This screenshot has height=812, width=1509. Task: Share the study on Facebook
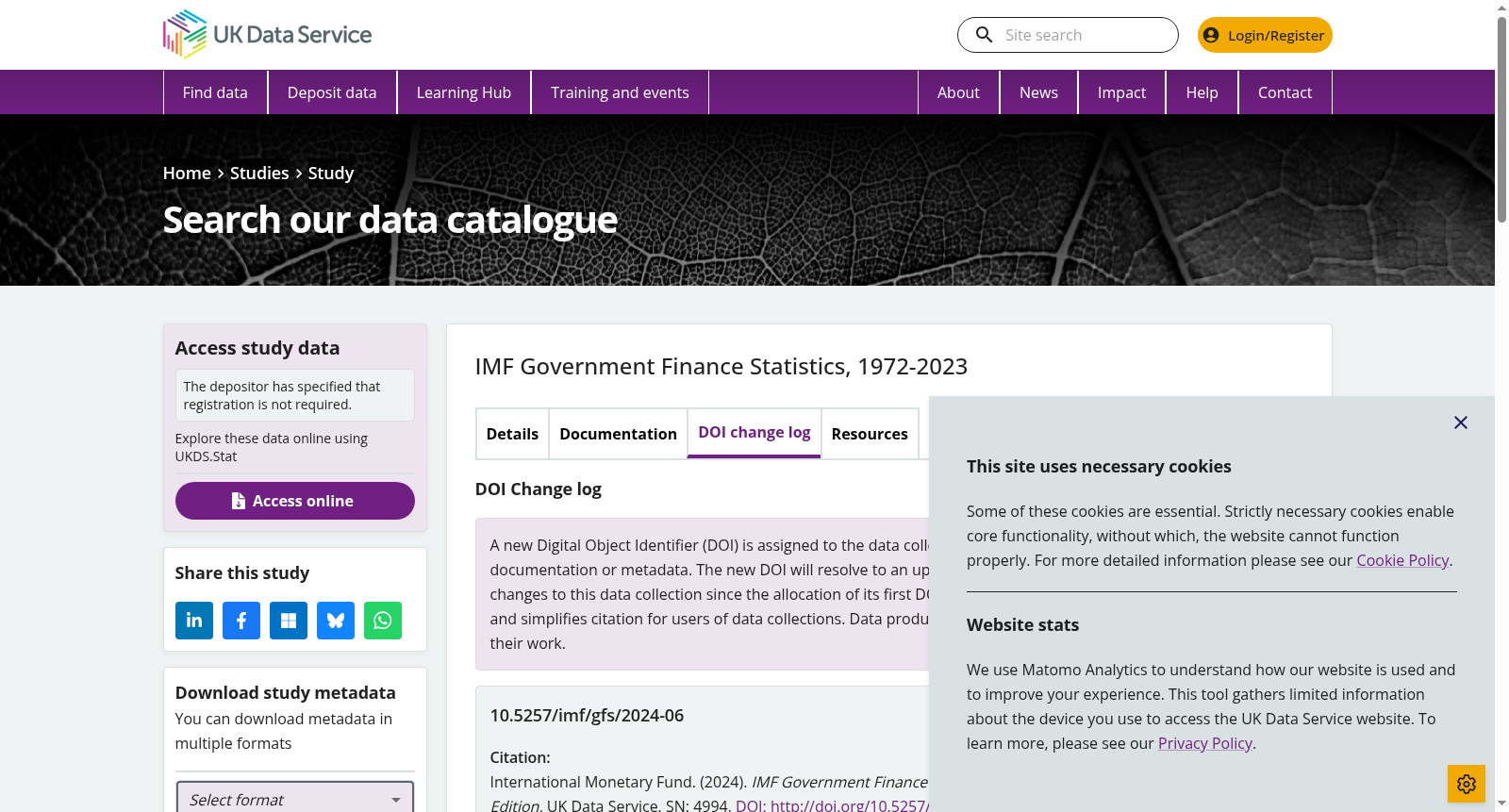(241, 621)
